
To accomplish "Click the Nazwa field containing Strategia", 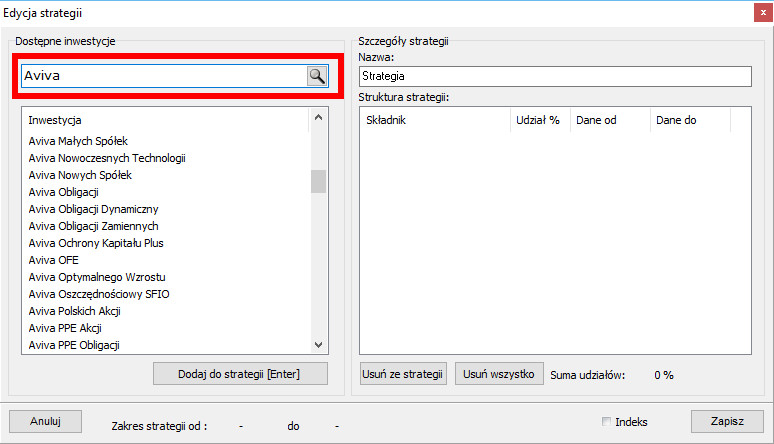I will (554, 76).
